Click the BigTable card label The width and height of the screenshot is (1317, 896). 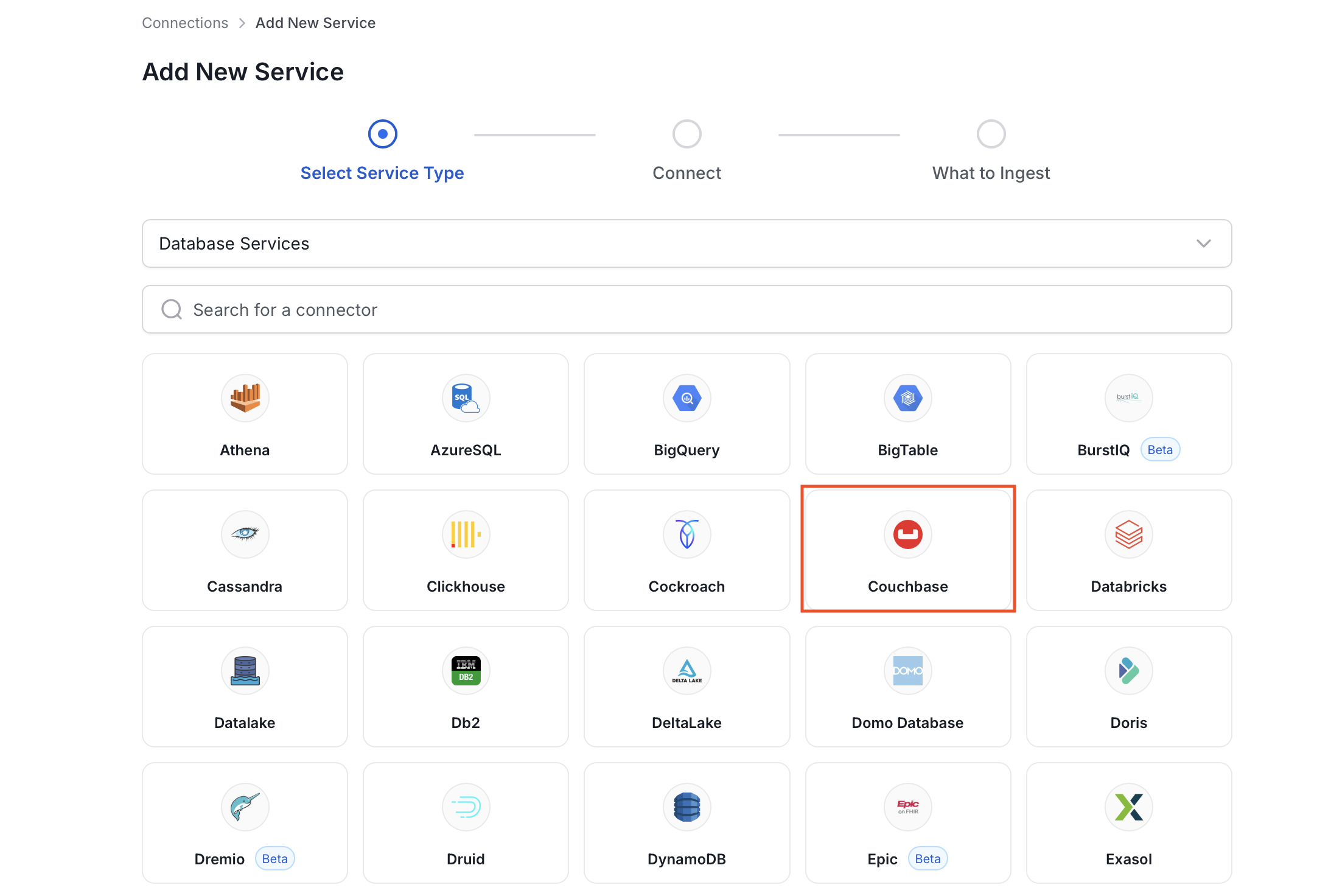point(907,450)
